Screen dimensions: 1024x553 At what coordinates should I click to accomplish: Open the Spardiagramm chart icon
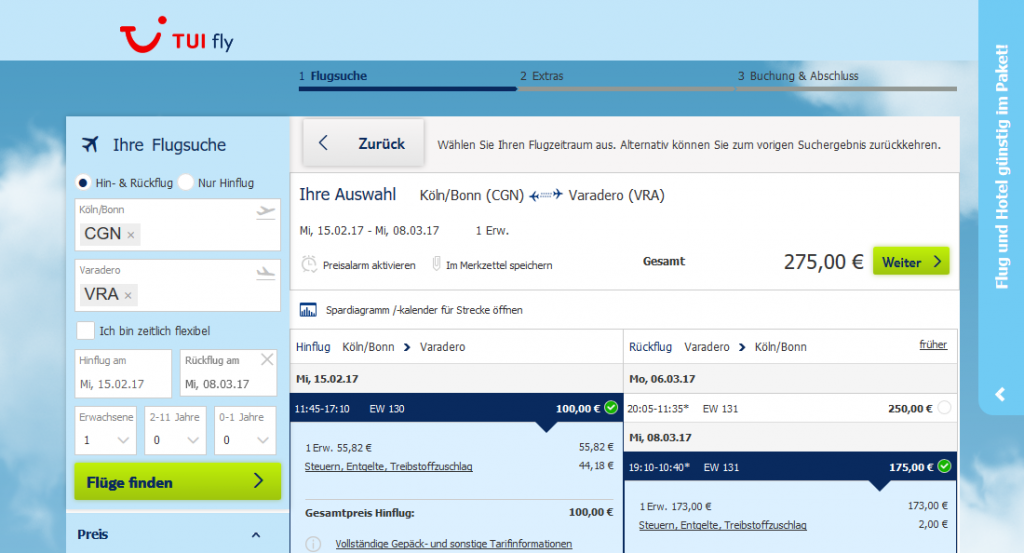309,310
